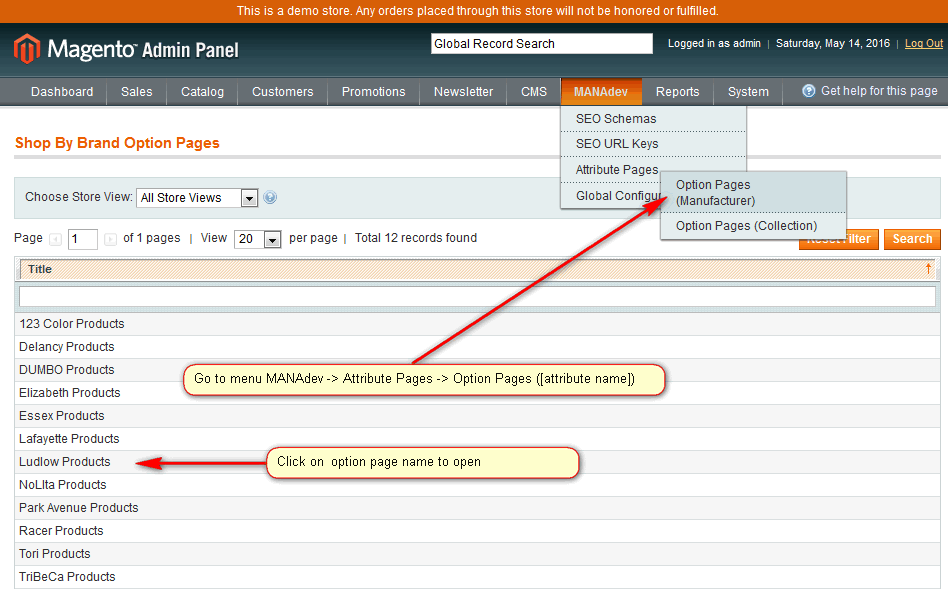Click the Log Out link
The height and width of the screenshot is (595, 948).
click(x=923, y=44)
